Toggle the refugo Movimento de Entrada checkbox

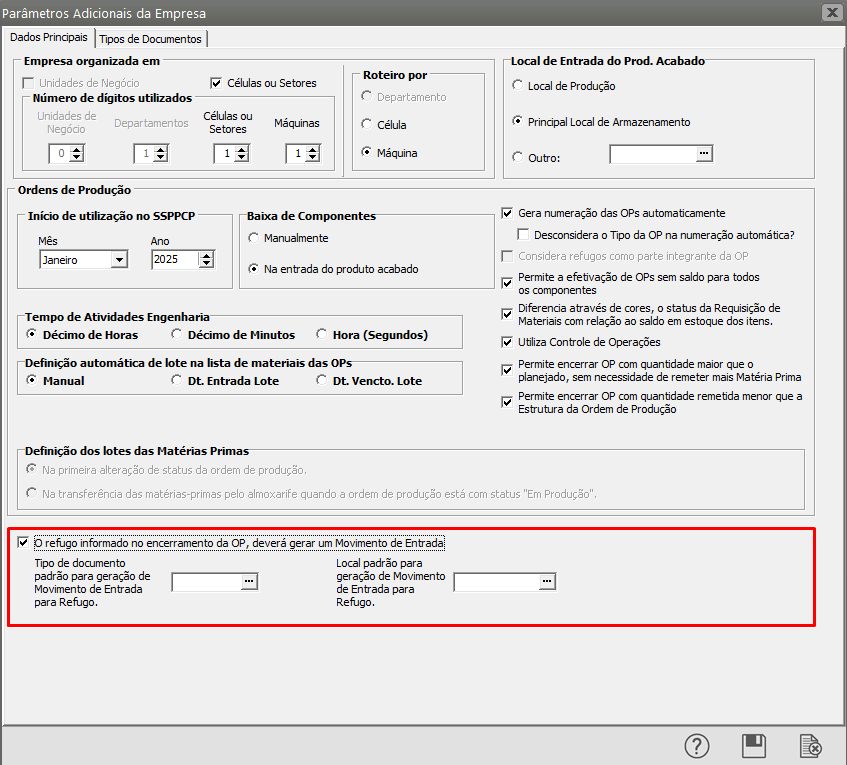[23, 543]
